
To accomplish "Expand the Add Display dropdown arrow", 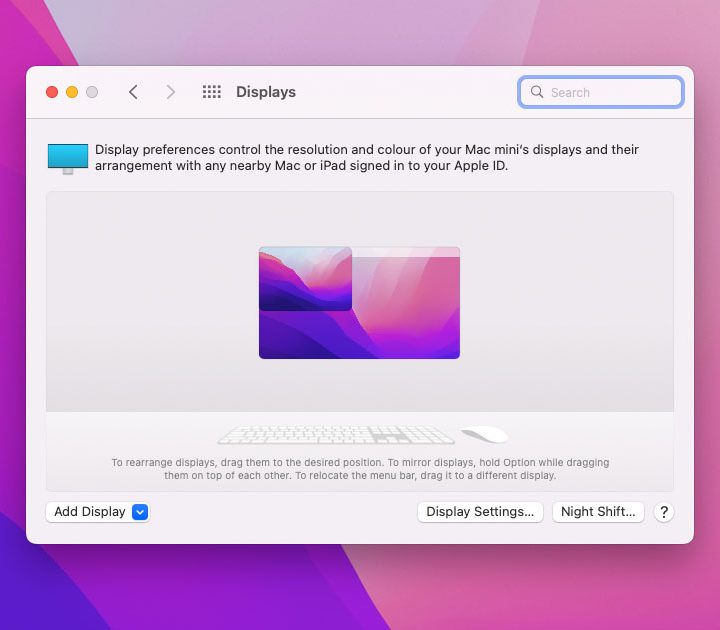I will pyautogui.click(x=140, y=512).
